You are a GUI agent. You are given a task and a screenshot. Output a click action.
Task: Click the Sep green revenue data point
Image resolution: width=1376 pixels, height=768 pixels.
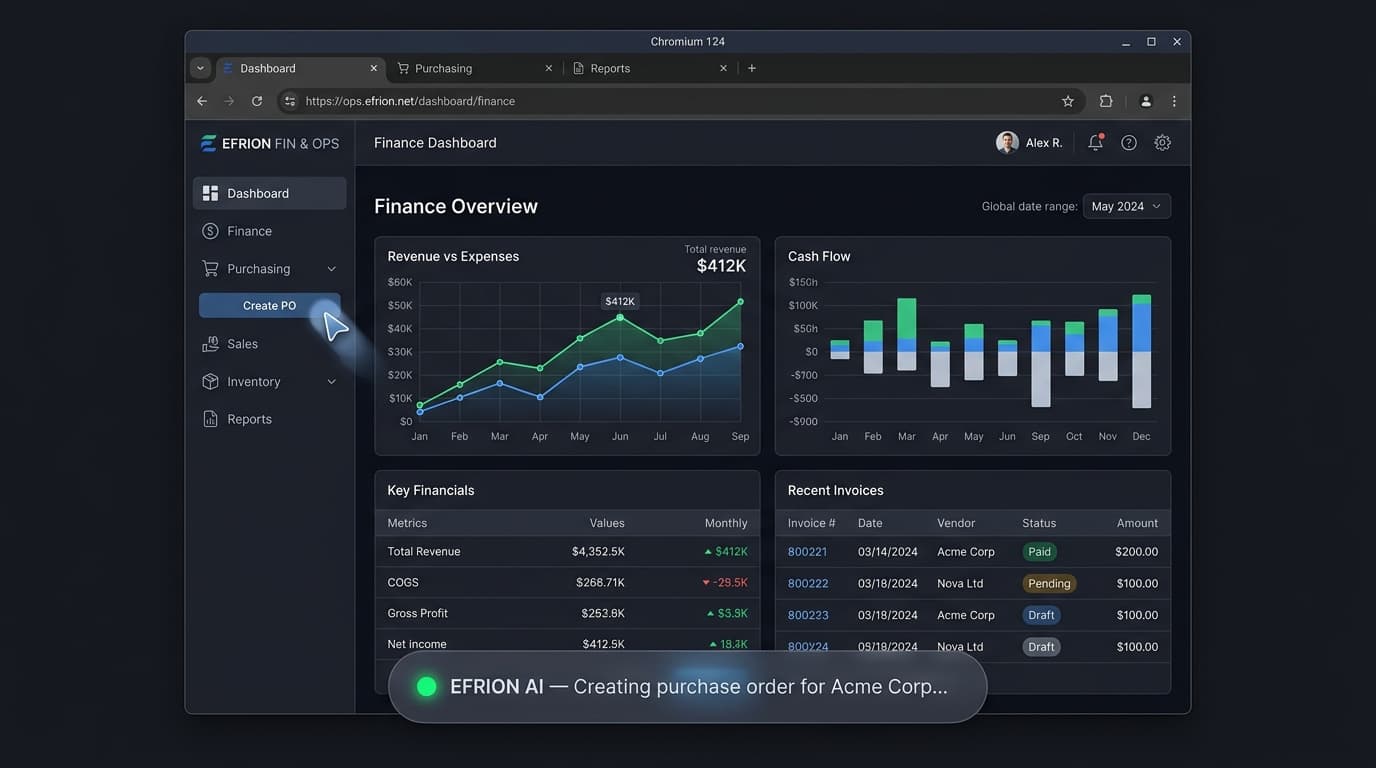click(741, 301)
